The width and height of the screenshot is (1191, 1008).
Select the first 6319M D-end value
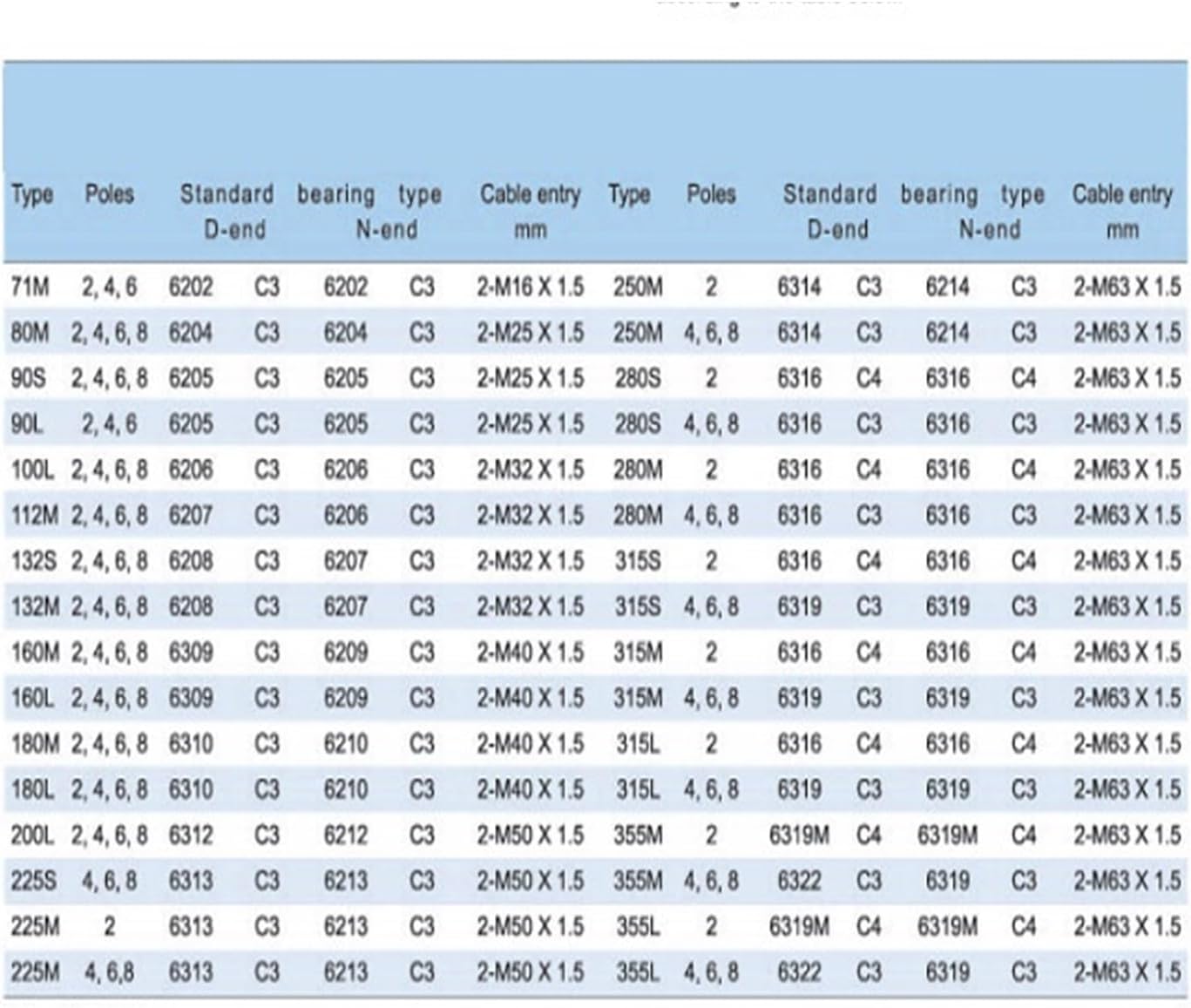[x=799, y=835]
